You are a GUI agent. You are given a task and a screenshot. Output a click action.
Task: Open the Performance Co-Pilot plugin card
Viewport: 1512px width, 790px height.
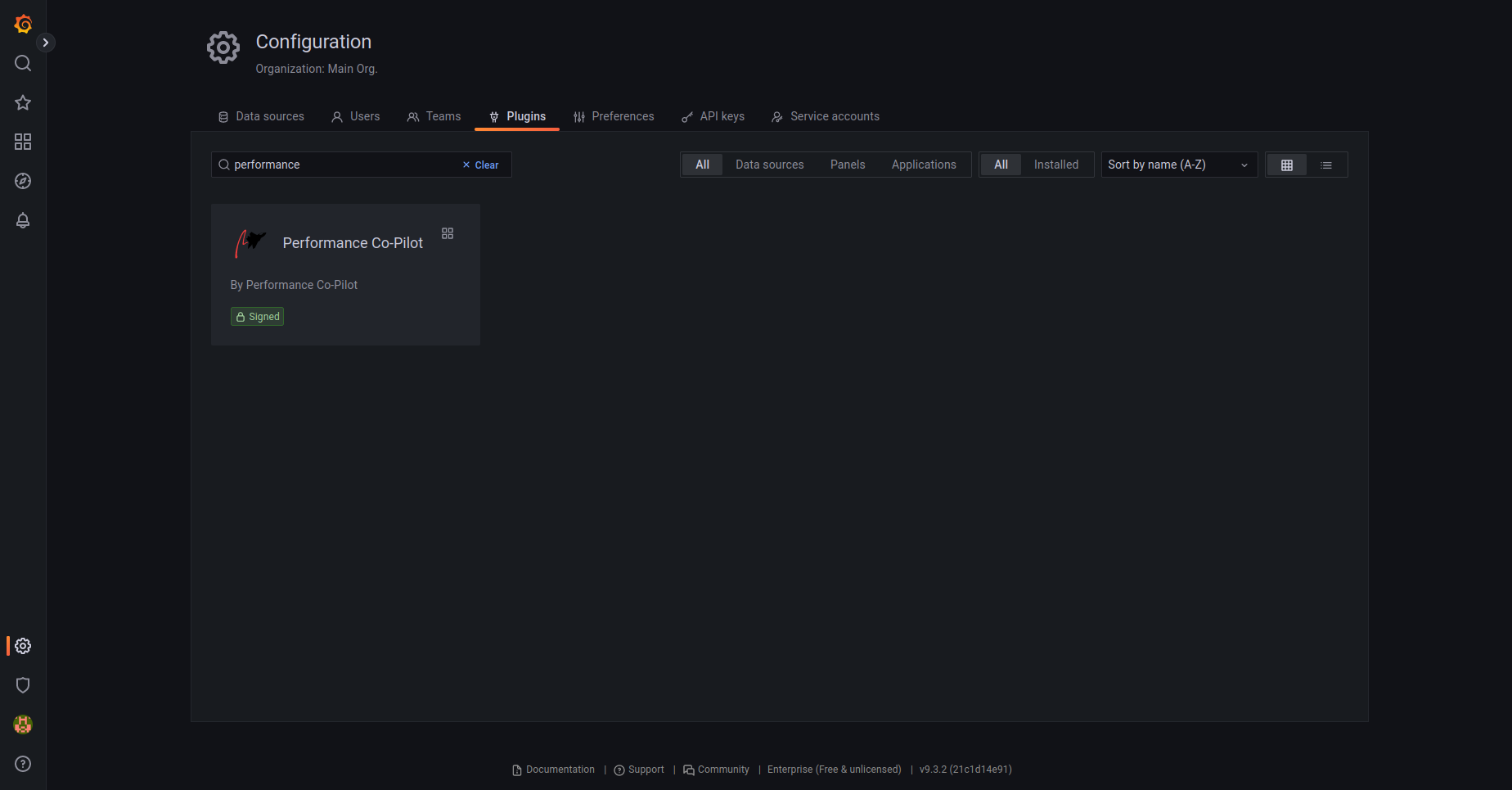click(345, 274)
